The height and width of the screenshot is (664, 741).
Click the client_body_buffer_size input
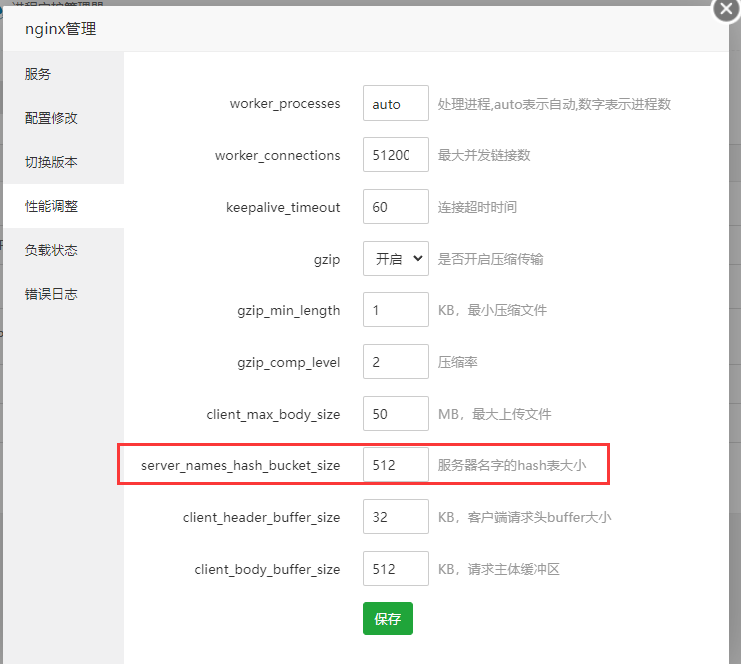click(x=396, y=569)
